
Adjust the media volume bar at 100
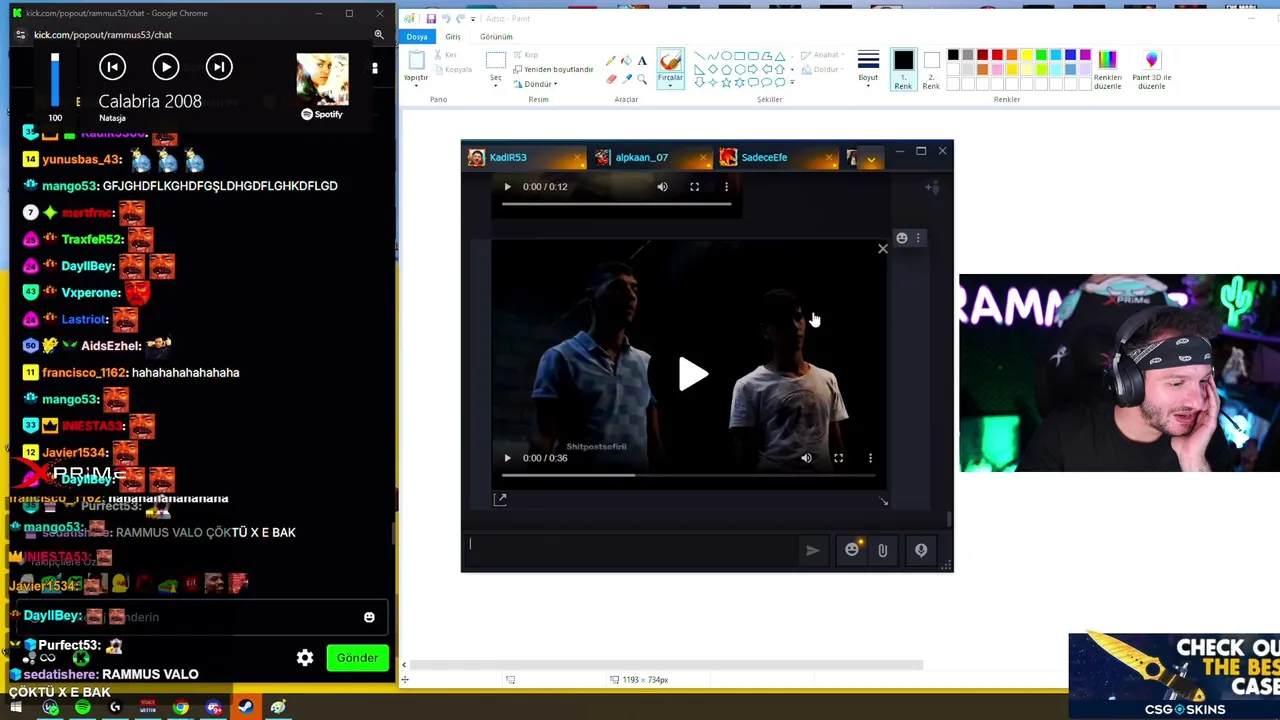pos(55,79)
